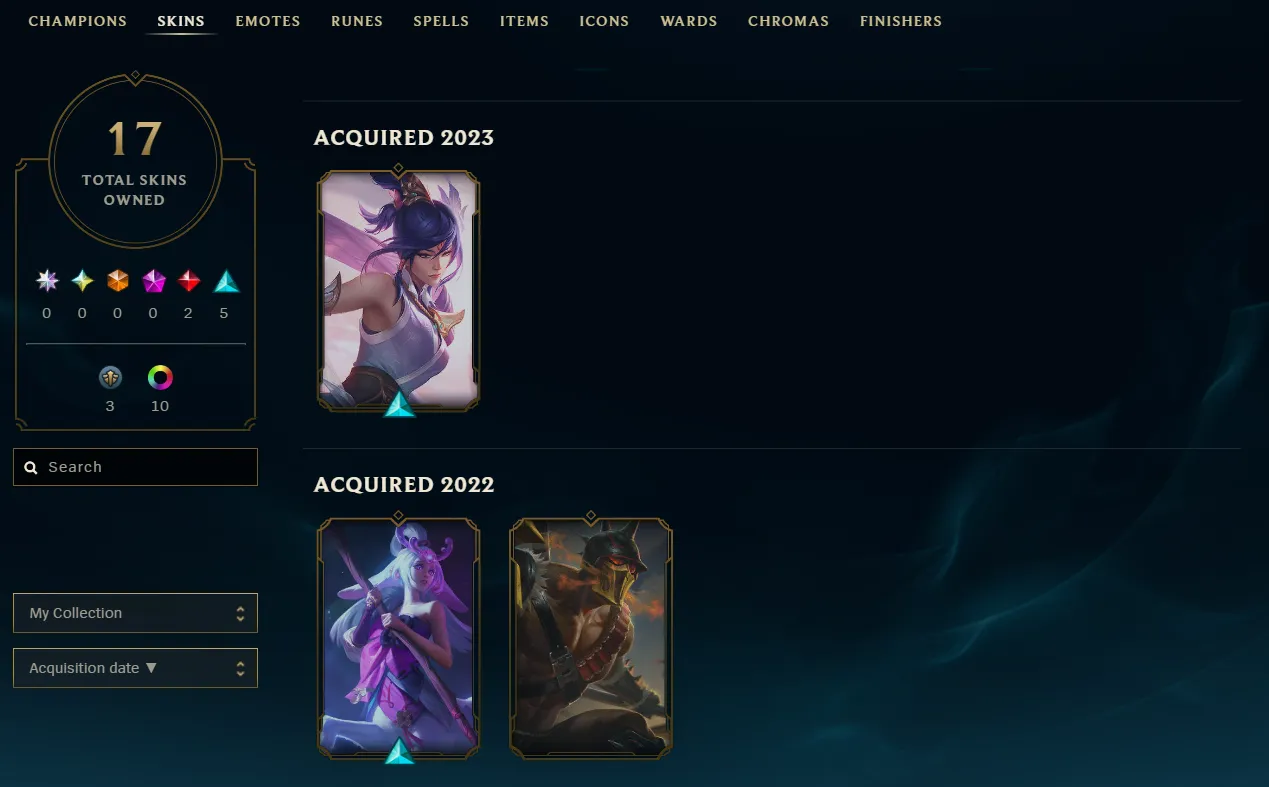Select the teal triangle rarity gem icon
Screen dimensions: 1269x787
227,281
